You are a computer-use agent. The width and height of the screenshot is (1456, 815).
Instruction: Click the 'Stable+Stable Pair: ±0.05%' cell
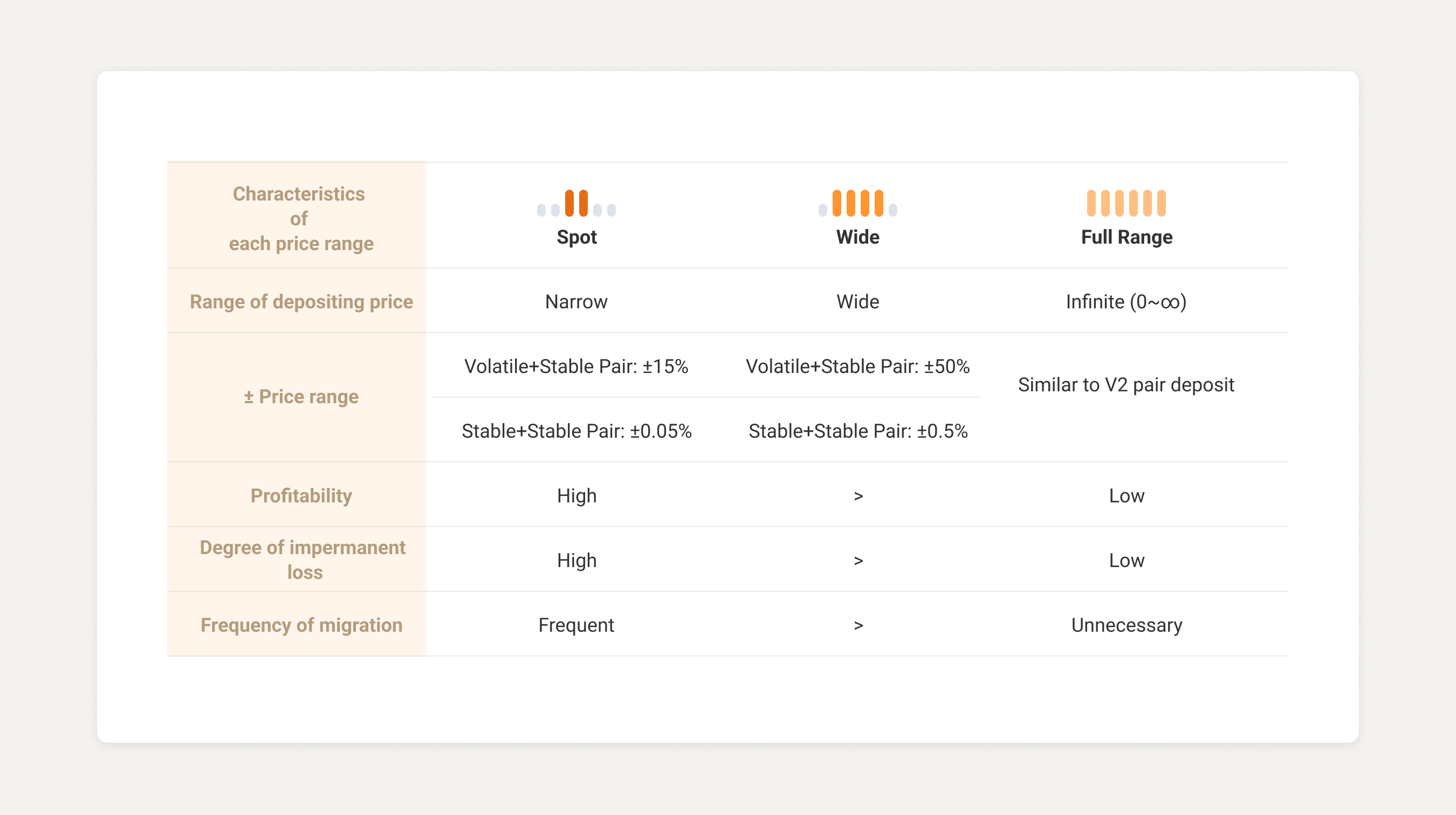point(576,431)
